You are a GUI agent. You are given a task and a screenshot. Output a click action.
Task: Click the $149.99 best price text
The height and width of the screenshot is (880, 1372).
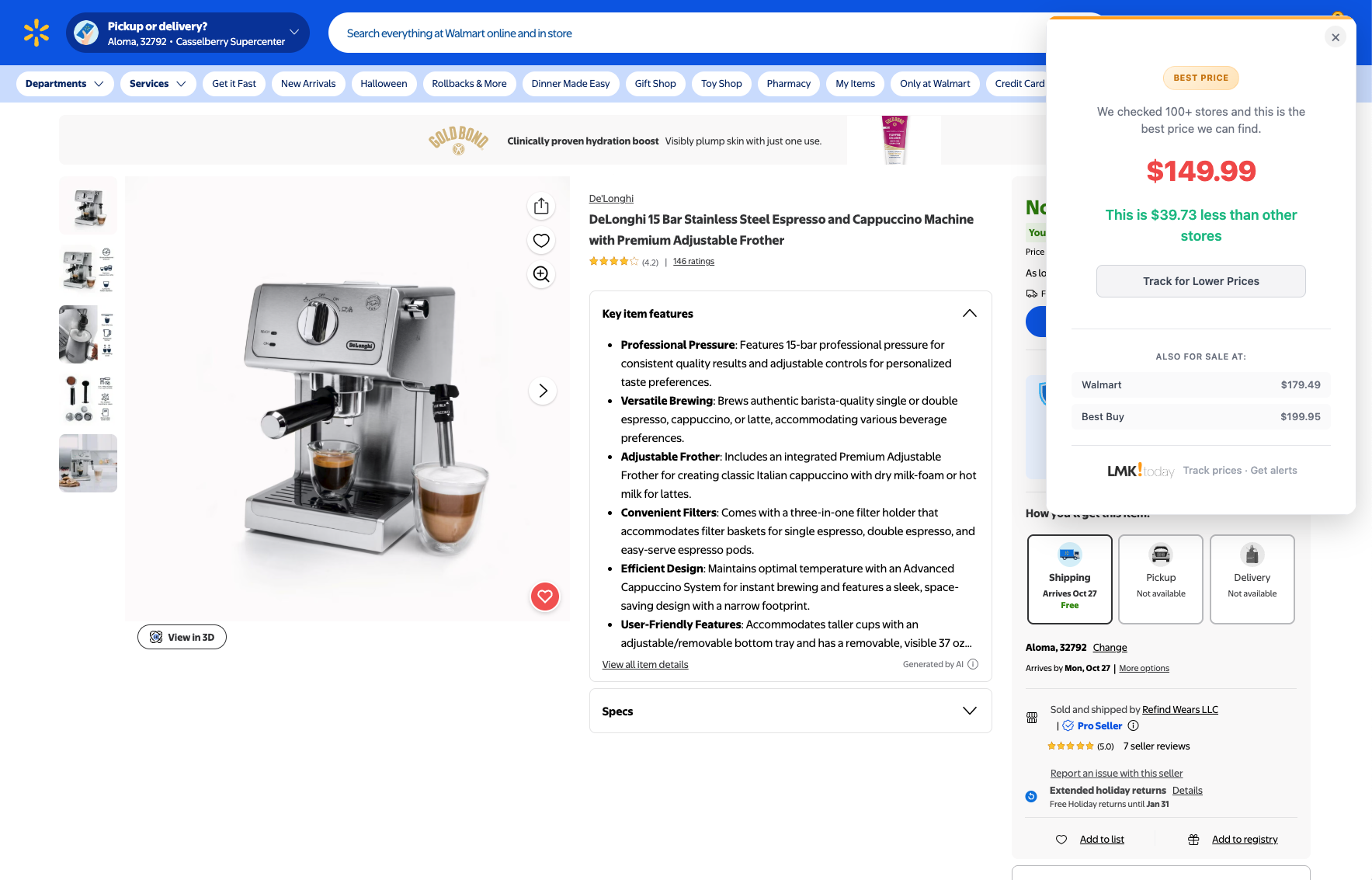[1200, 171]
